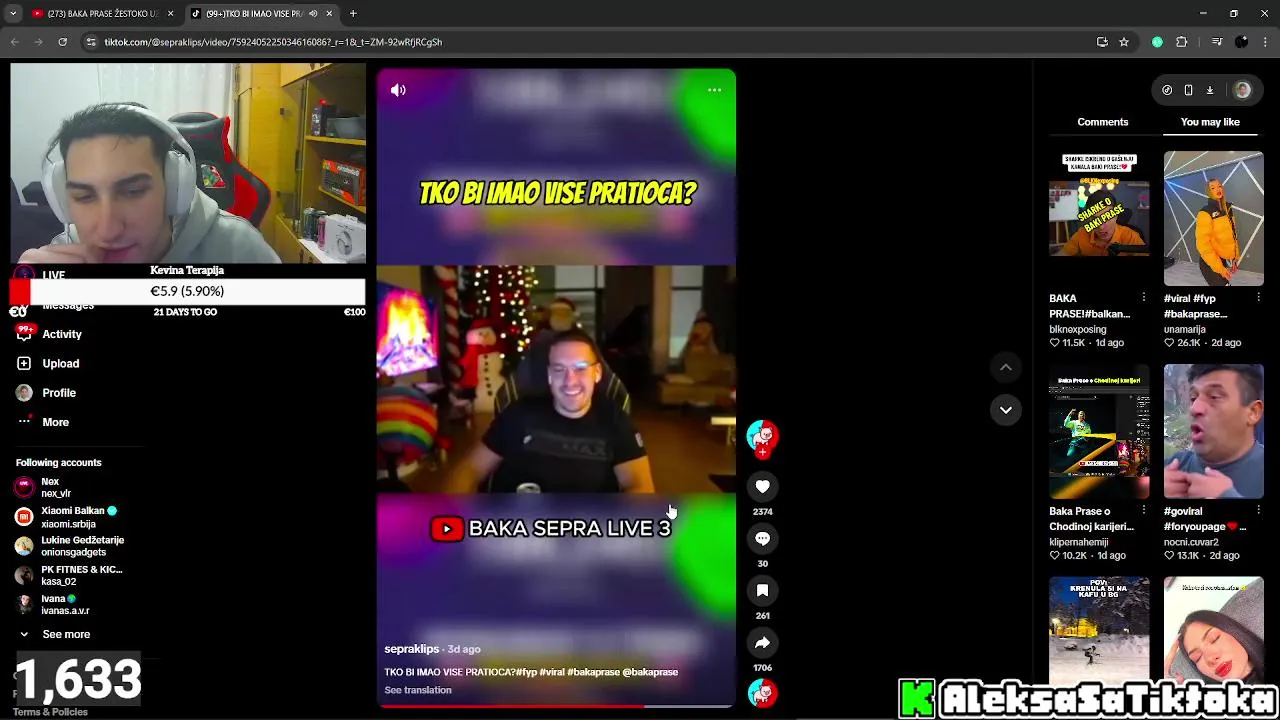The height and width of the screenshot is (720, 1280).
Task: Seek on the video progress bar
Action: (556, 706)
